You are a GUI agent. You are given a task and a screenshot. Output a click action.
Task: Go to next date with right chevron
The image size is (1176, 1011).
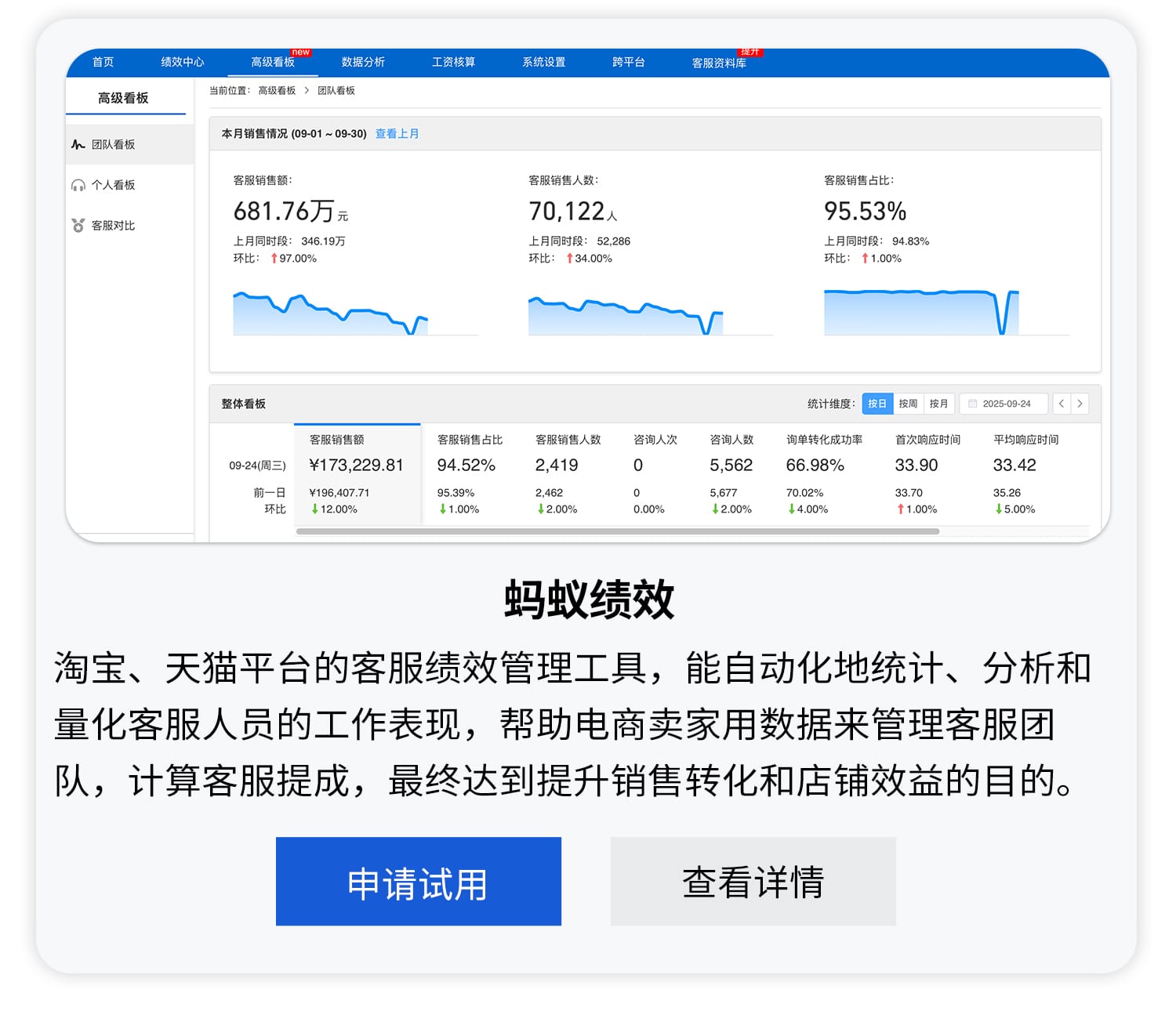1080,404
